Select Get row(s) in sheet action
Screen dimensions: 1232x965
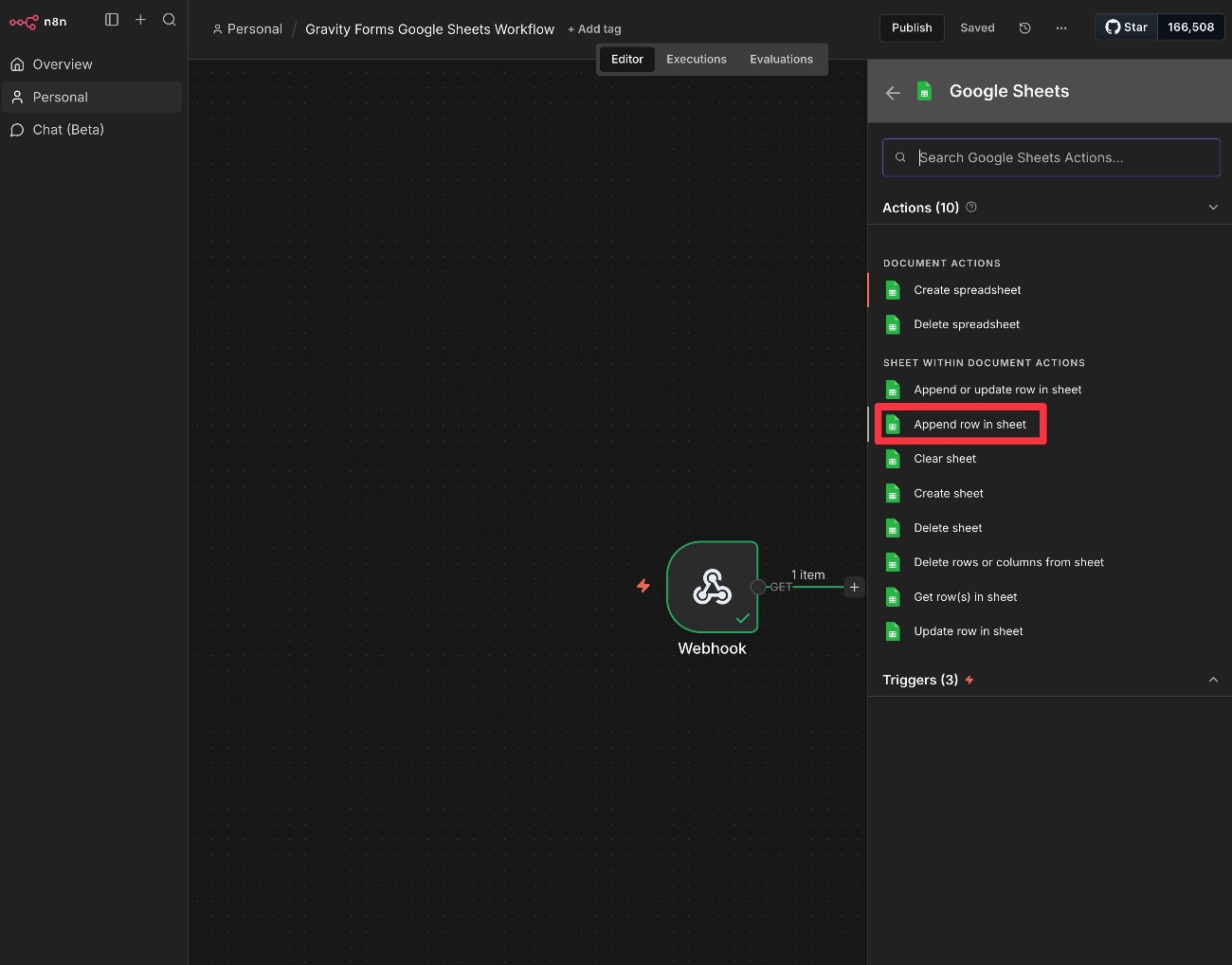tap(965, 597)
